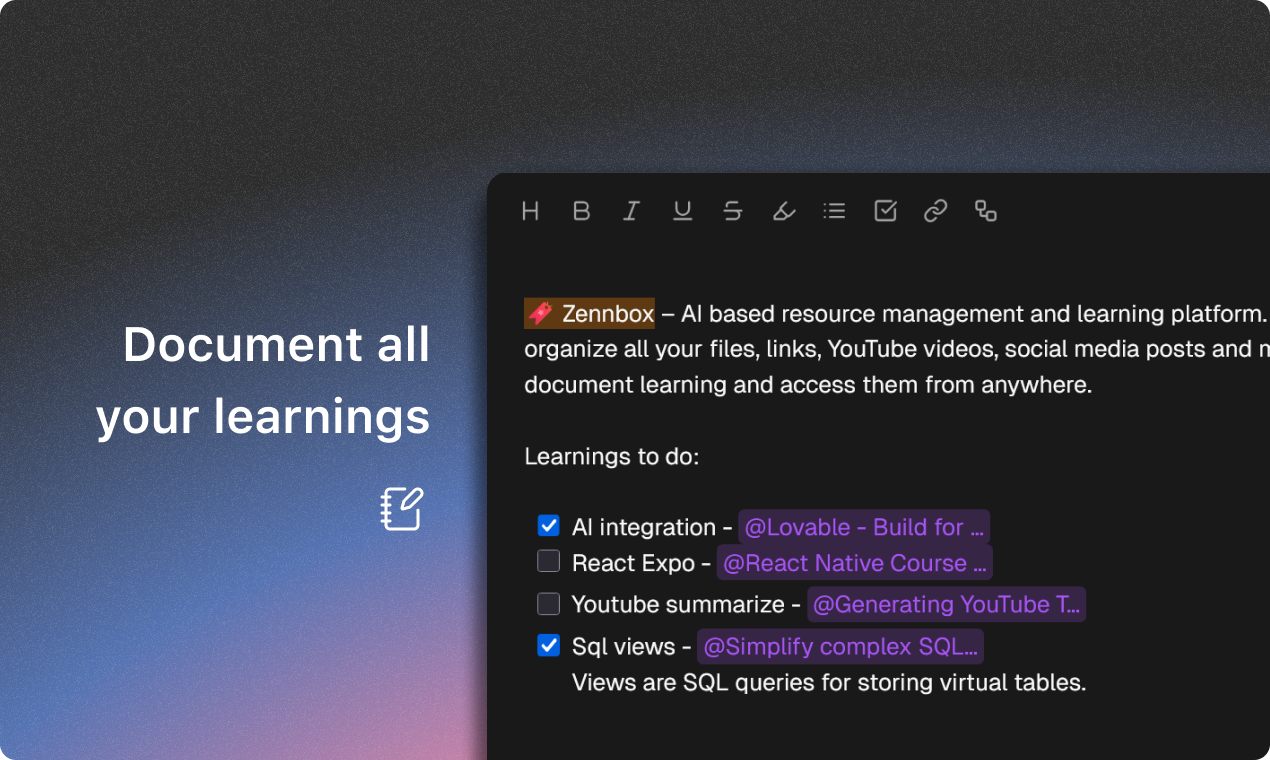
Task: Select the highlighter tool icon
Action: [784, 211]
